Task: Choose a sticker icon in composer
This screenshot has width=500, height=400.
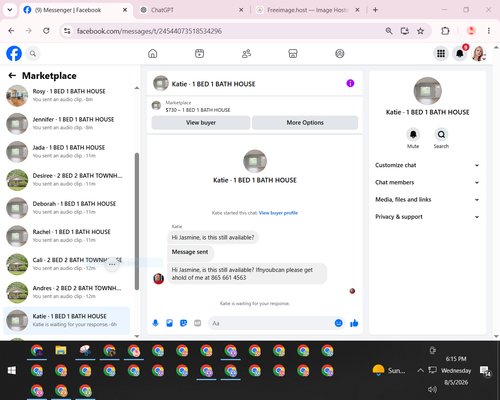Action: pos(183,323)
